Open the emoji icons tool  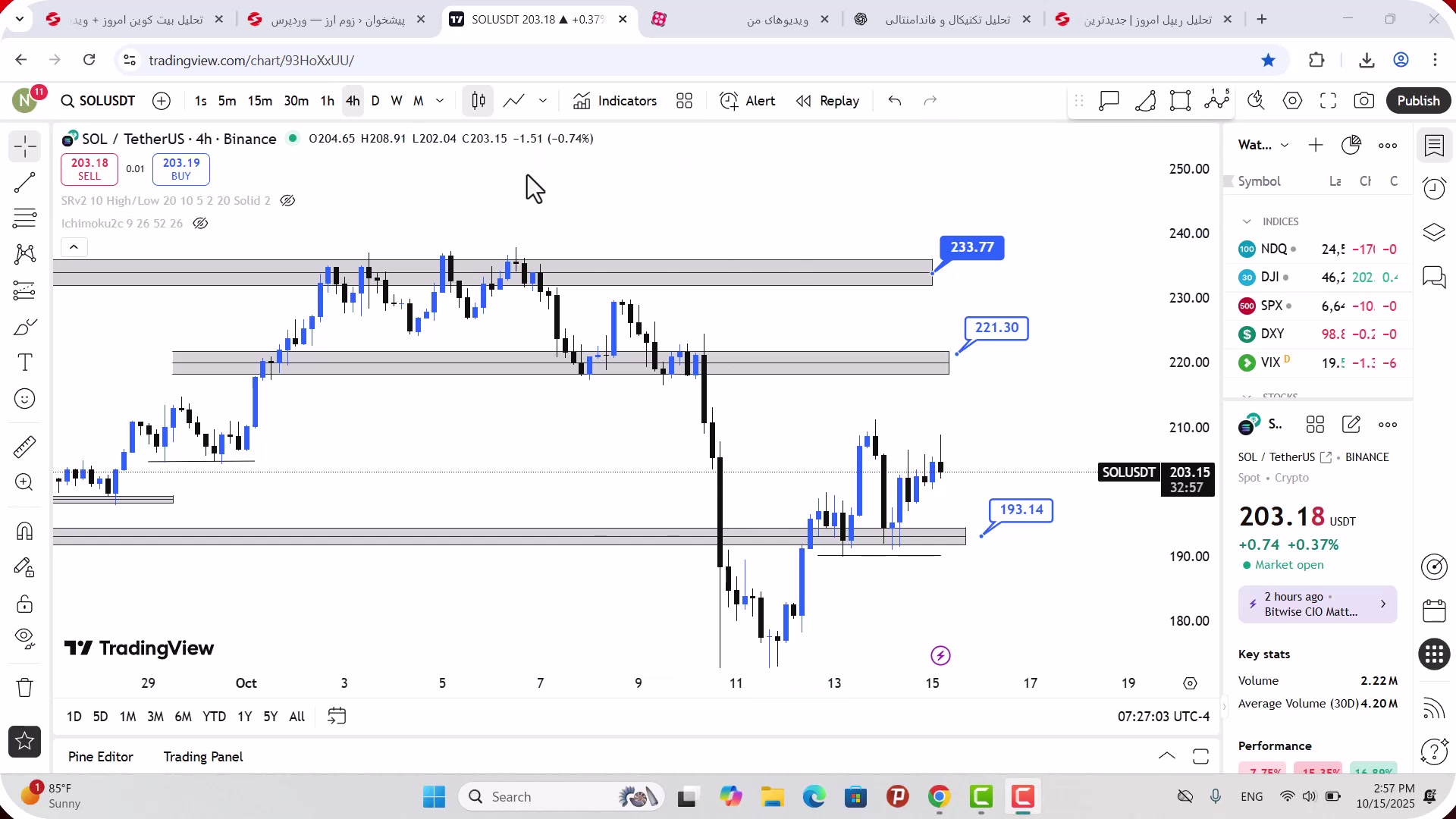click(x=24, y=399)
